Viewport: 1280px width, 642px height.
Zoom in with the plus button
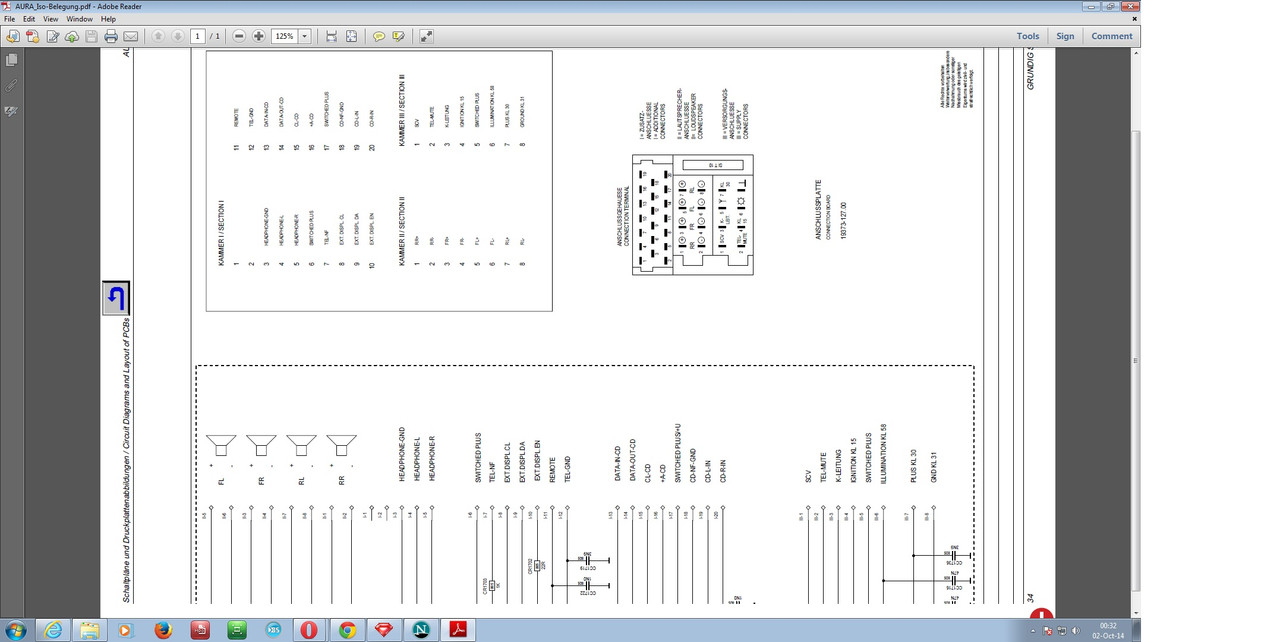click(259, 36)
